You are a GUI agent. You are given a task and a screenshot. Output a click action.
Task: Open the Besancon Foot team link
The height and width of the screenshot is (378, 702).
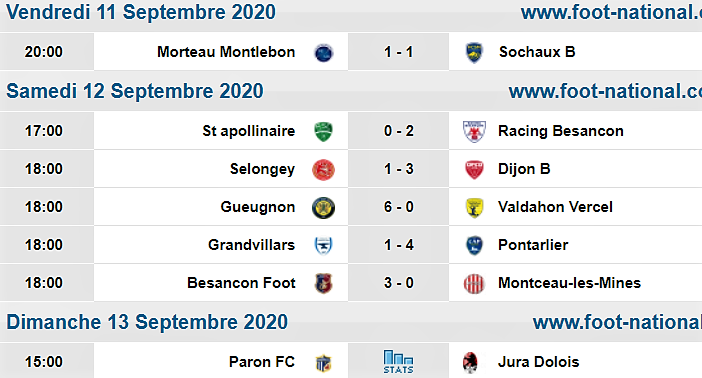click(x=241, y=283)
